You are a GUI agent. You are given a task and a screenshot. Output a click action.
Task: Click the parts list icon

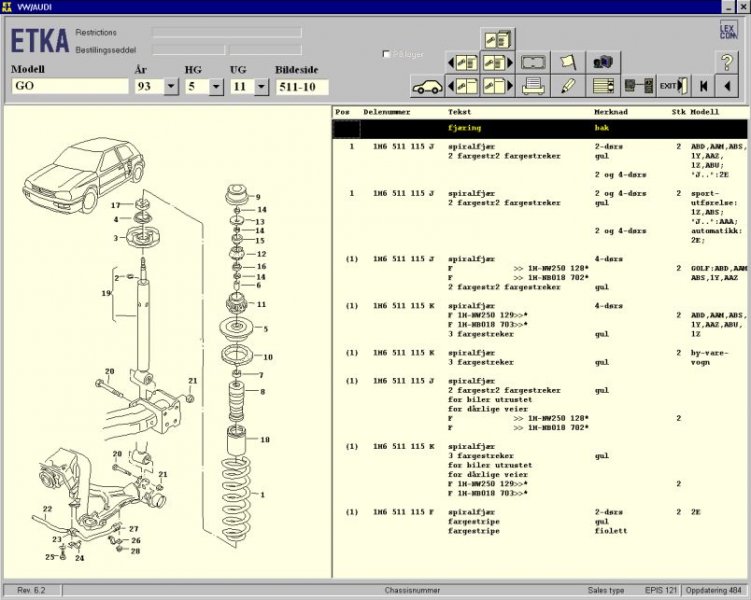(602, 86)
